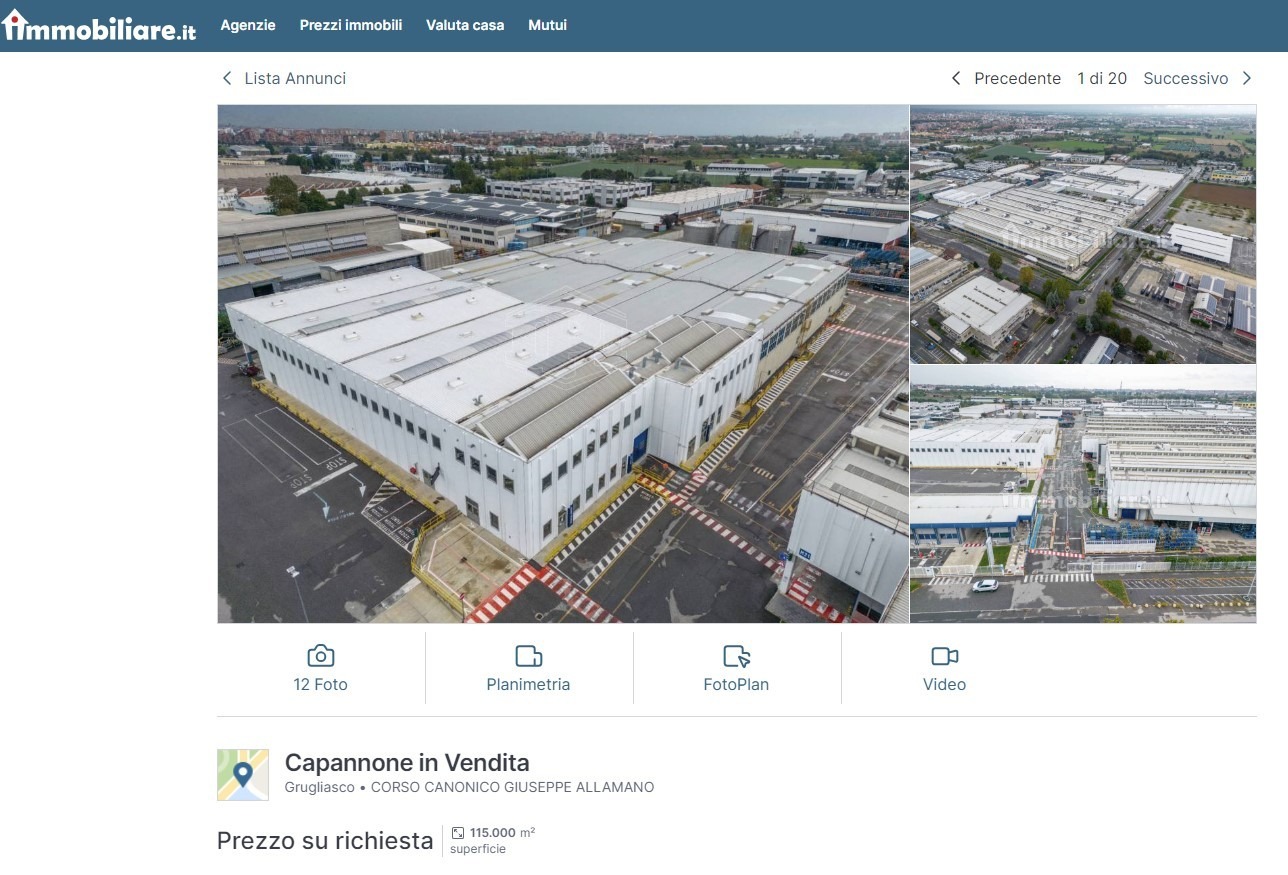Click the immobiliare.it house logo
Viewport: 1288px width, 875px height.
point(99,25)
